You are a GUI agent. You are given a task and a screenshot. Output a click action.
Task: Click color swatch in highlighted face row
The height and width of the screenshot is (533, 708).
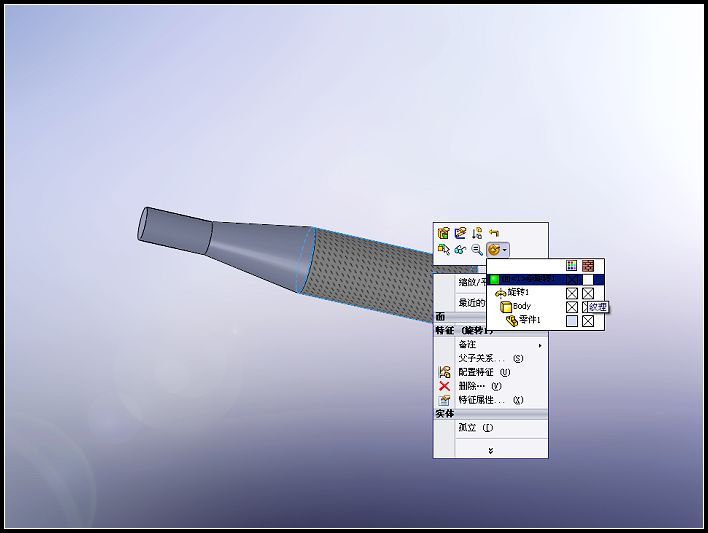point(572,280)
